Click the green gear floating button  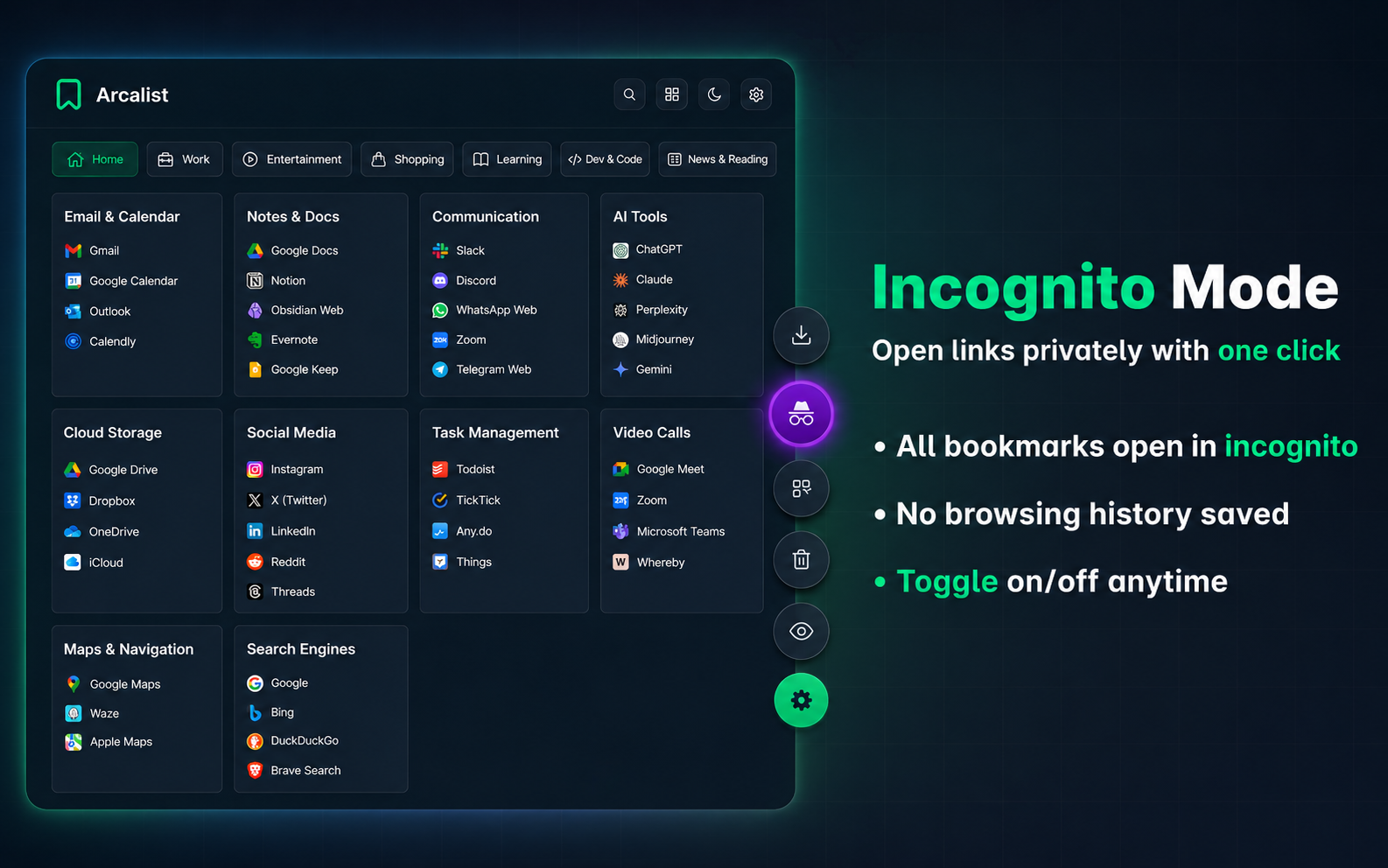[x=801, y=700]
